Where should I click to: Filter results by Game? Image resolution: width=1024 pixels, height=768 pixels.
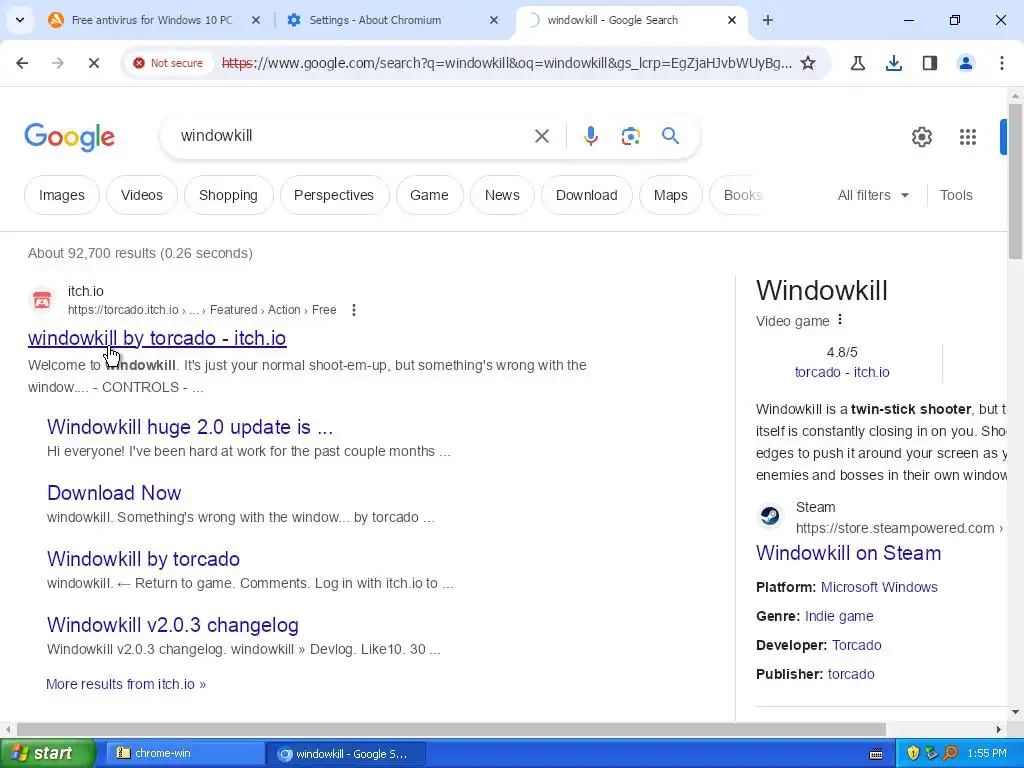tap(429, 195)
